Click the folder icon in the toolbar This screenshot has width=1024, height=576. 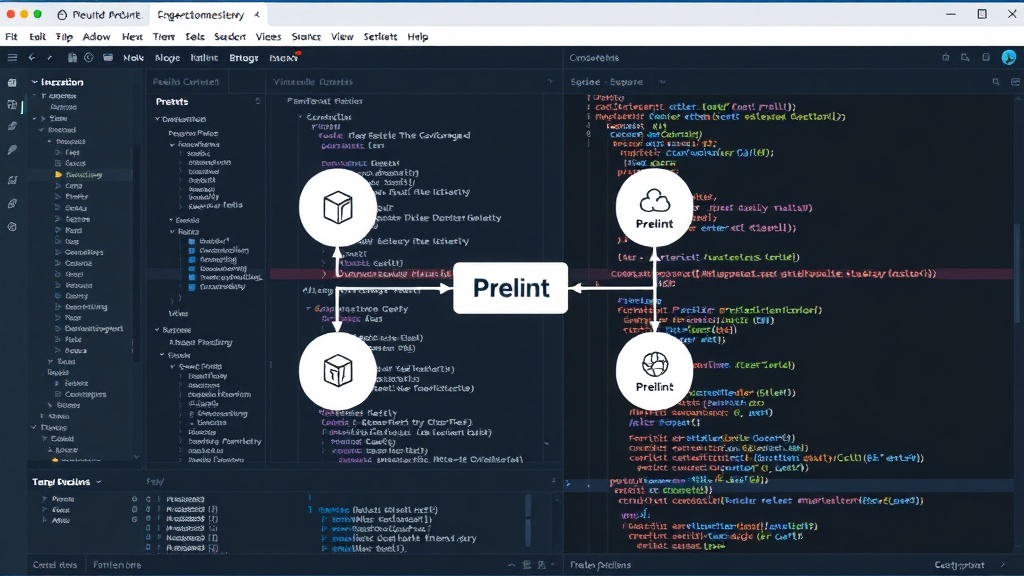[108, 57]
